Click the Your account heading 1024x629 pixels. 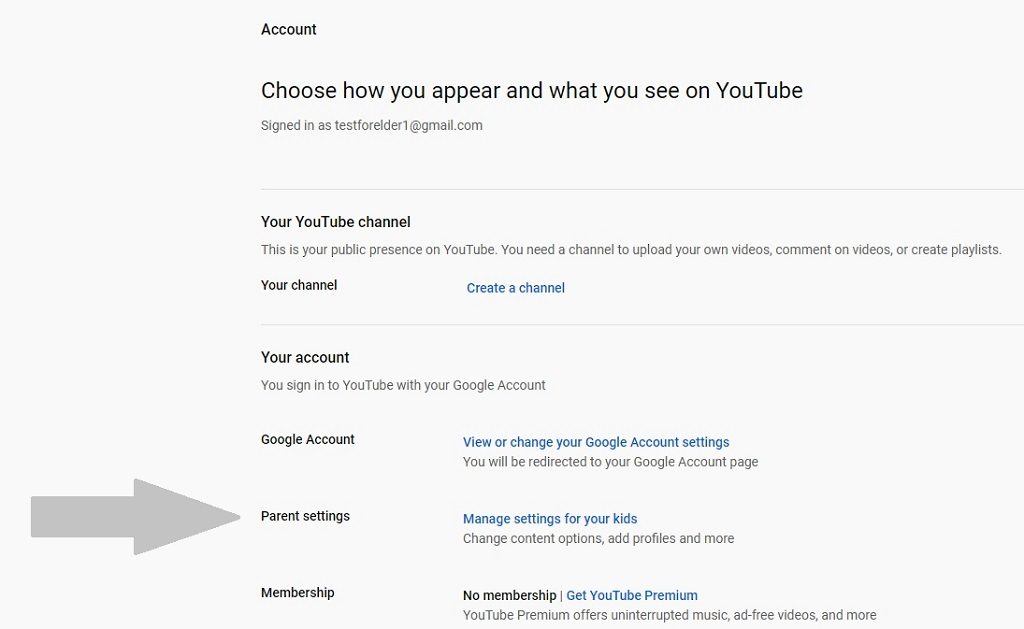(305, 357)
